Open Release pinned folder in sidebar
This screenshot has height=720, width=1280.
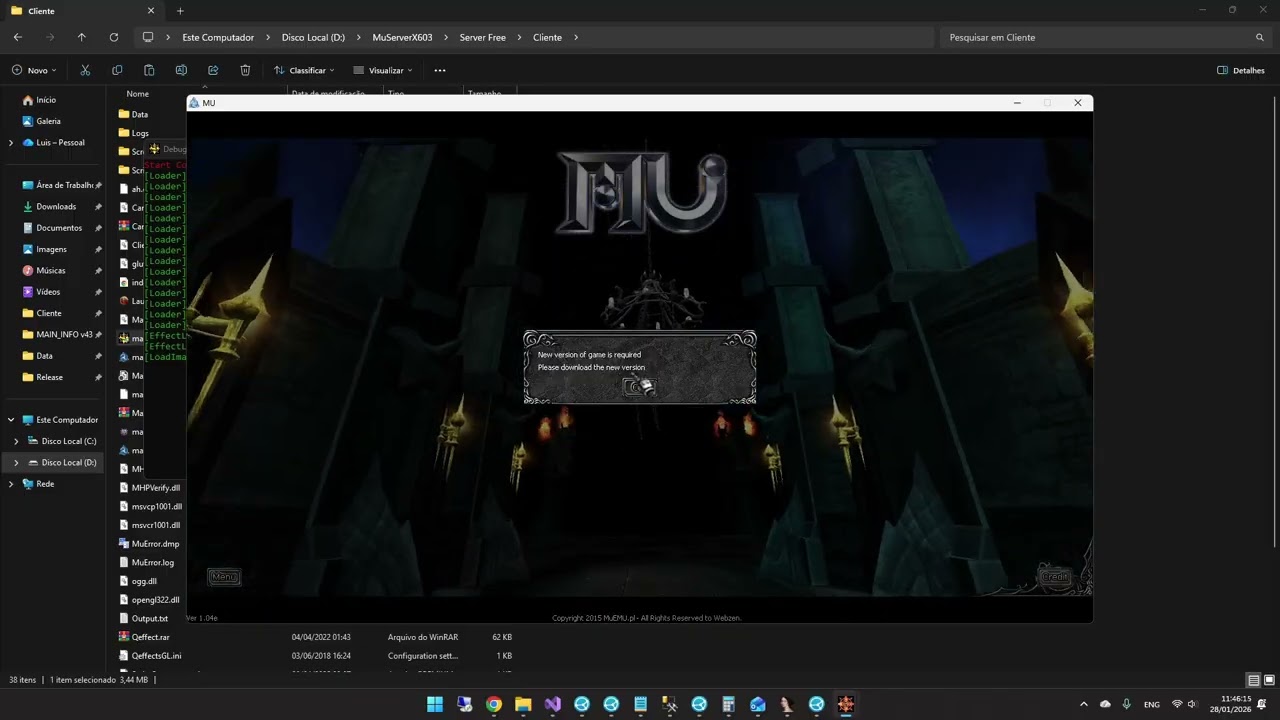tap(49, 377)
